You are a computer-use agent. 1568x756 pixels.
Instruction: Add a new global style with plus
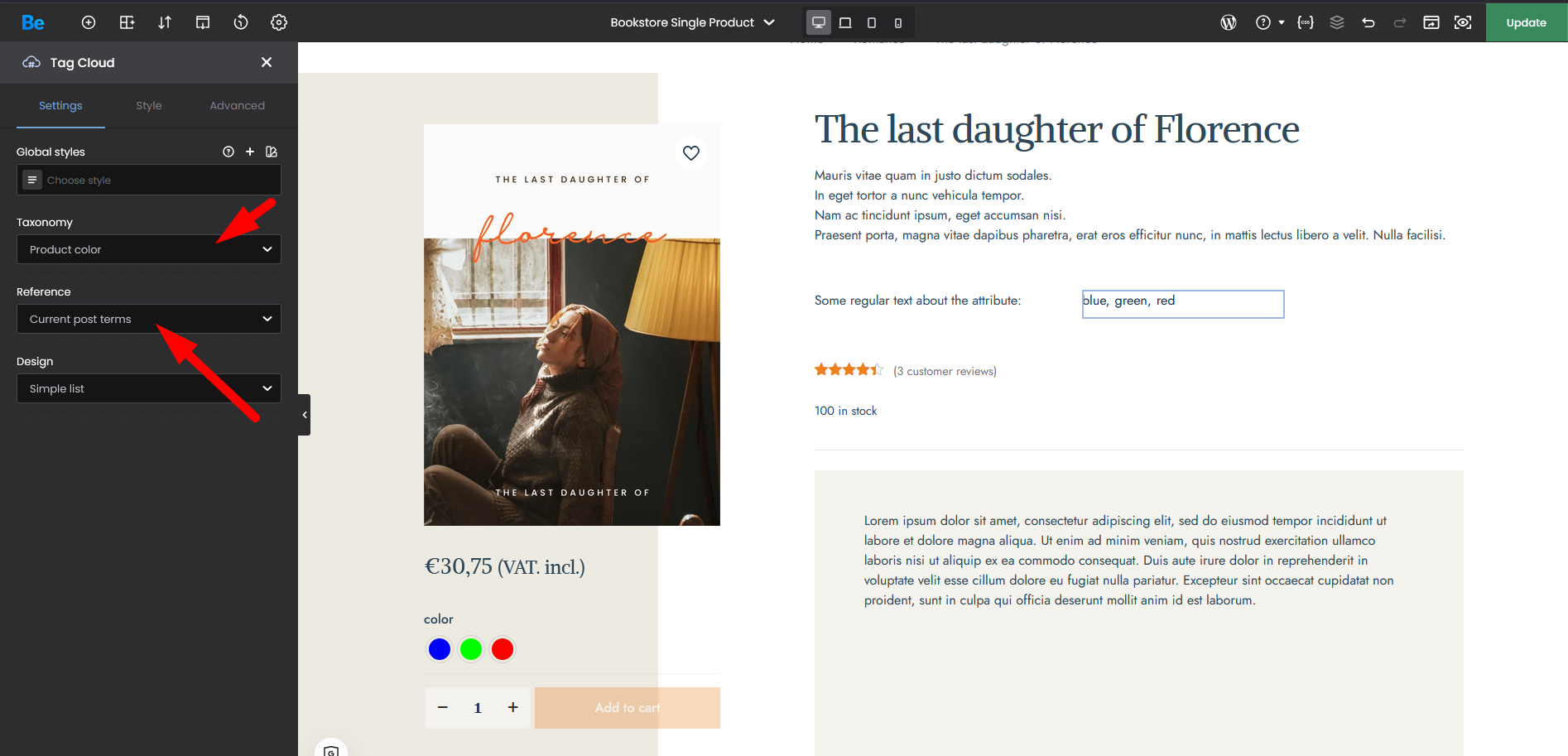(250, 152)
